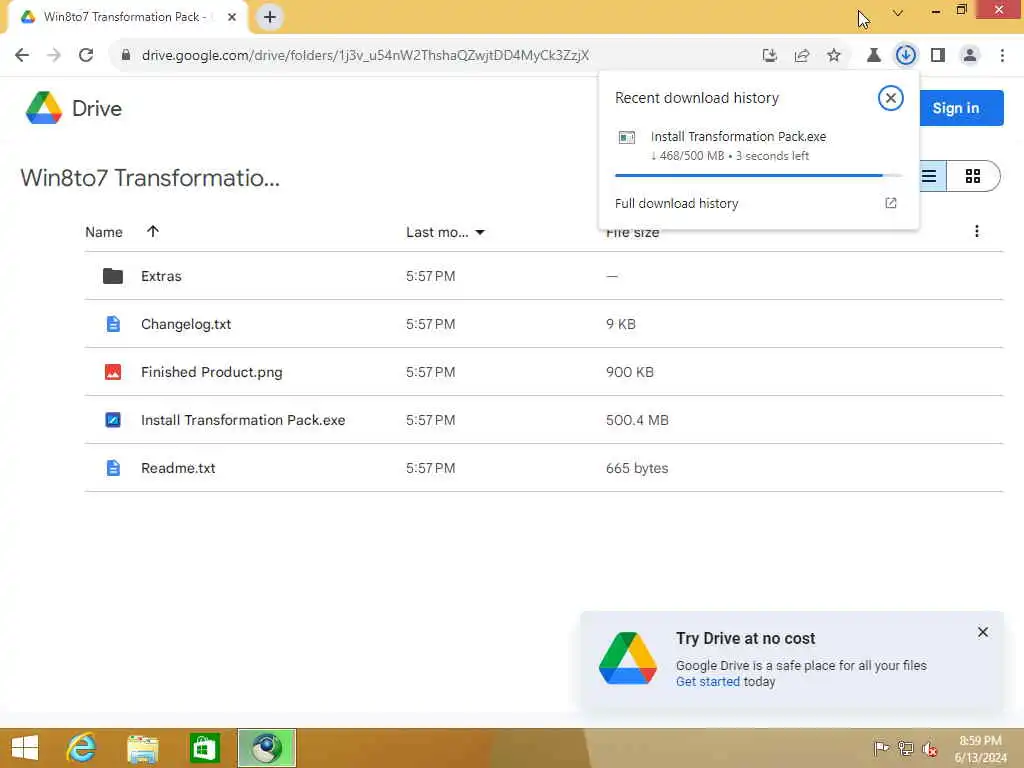Open a new browser tab
This screenshot has width=1024, height=768.
coord(270,17)
